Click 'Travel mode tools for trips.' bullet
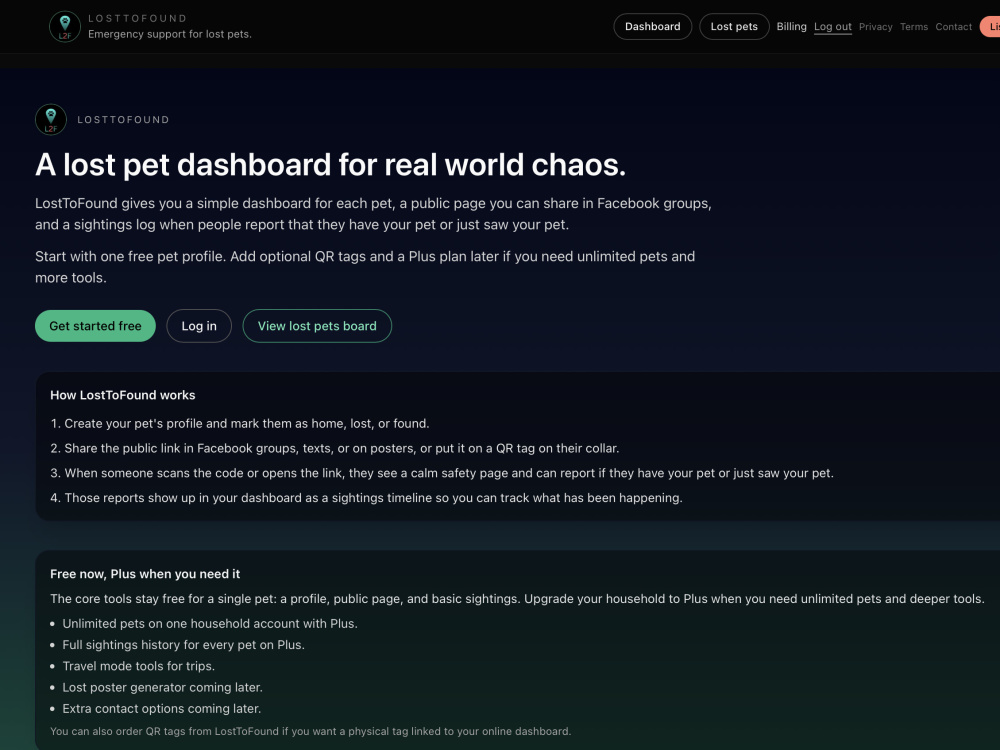1000x750 pixels. 138,666
